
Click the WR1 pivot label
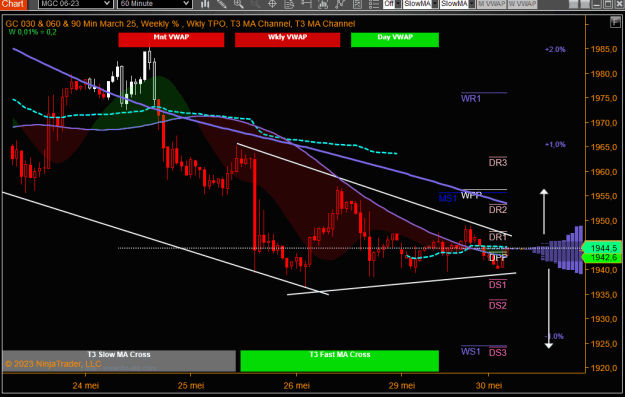coord(471,98)
